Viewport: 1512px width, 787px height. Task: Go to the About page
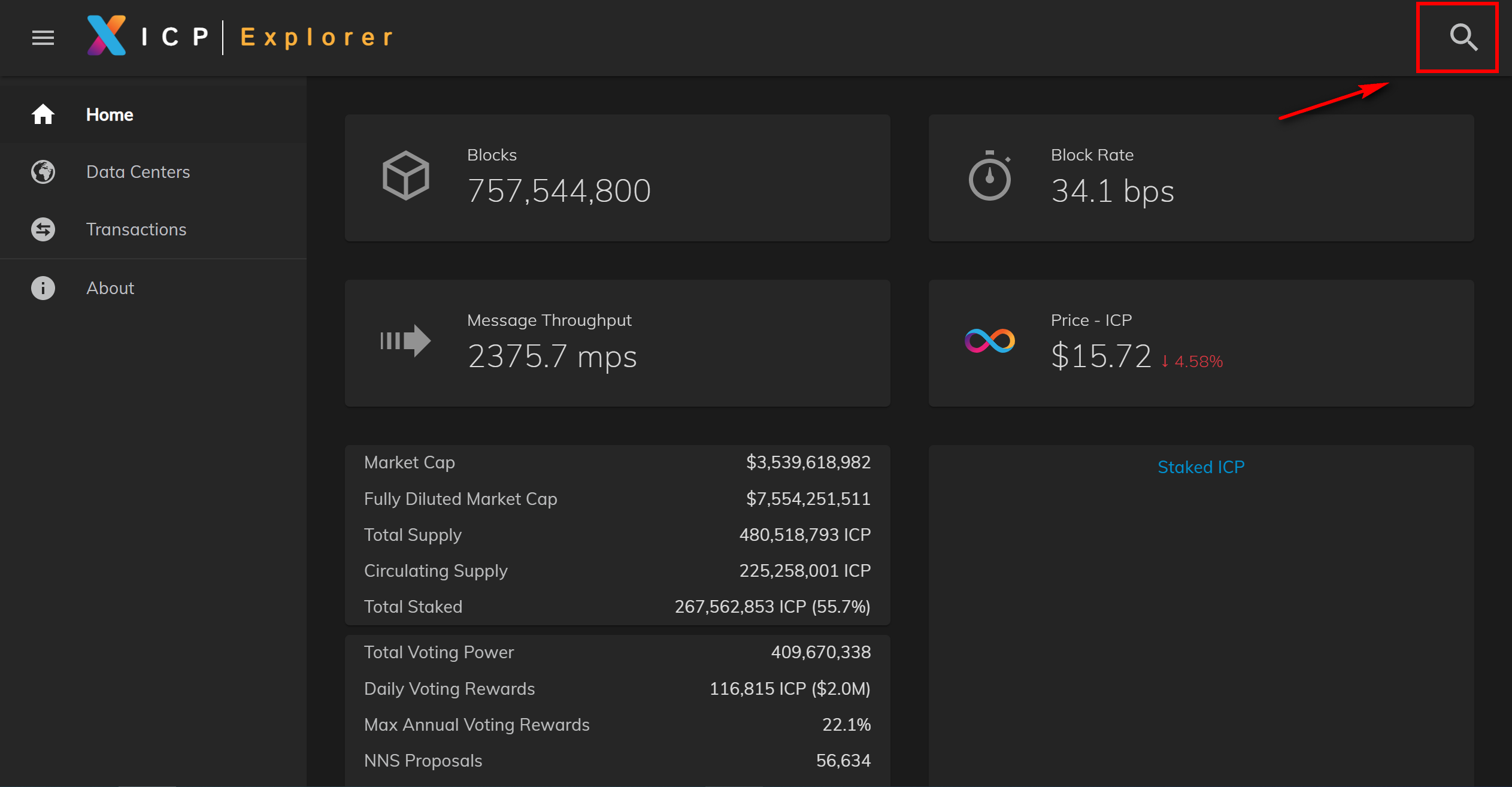(110, 288)
